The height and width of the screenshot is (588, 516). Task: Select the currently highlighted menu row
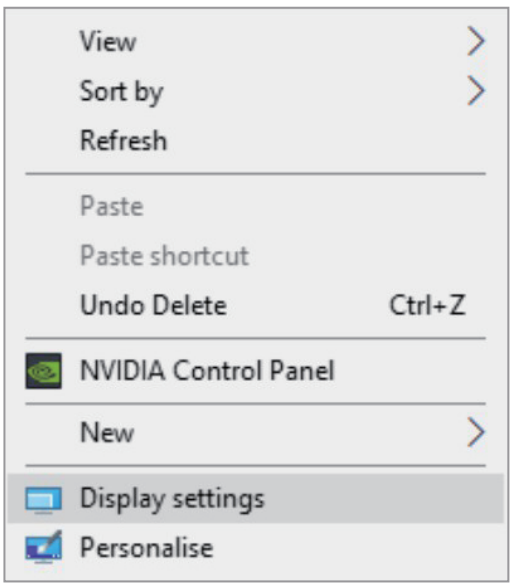(x=255, y=498)
